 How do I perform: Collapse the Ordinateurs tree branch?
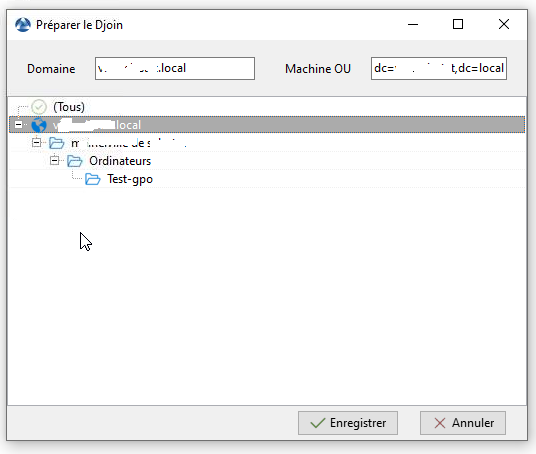(54, 160)
